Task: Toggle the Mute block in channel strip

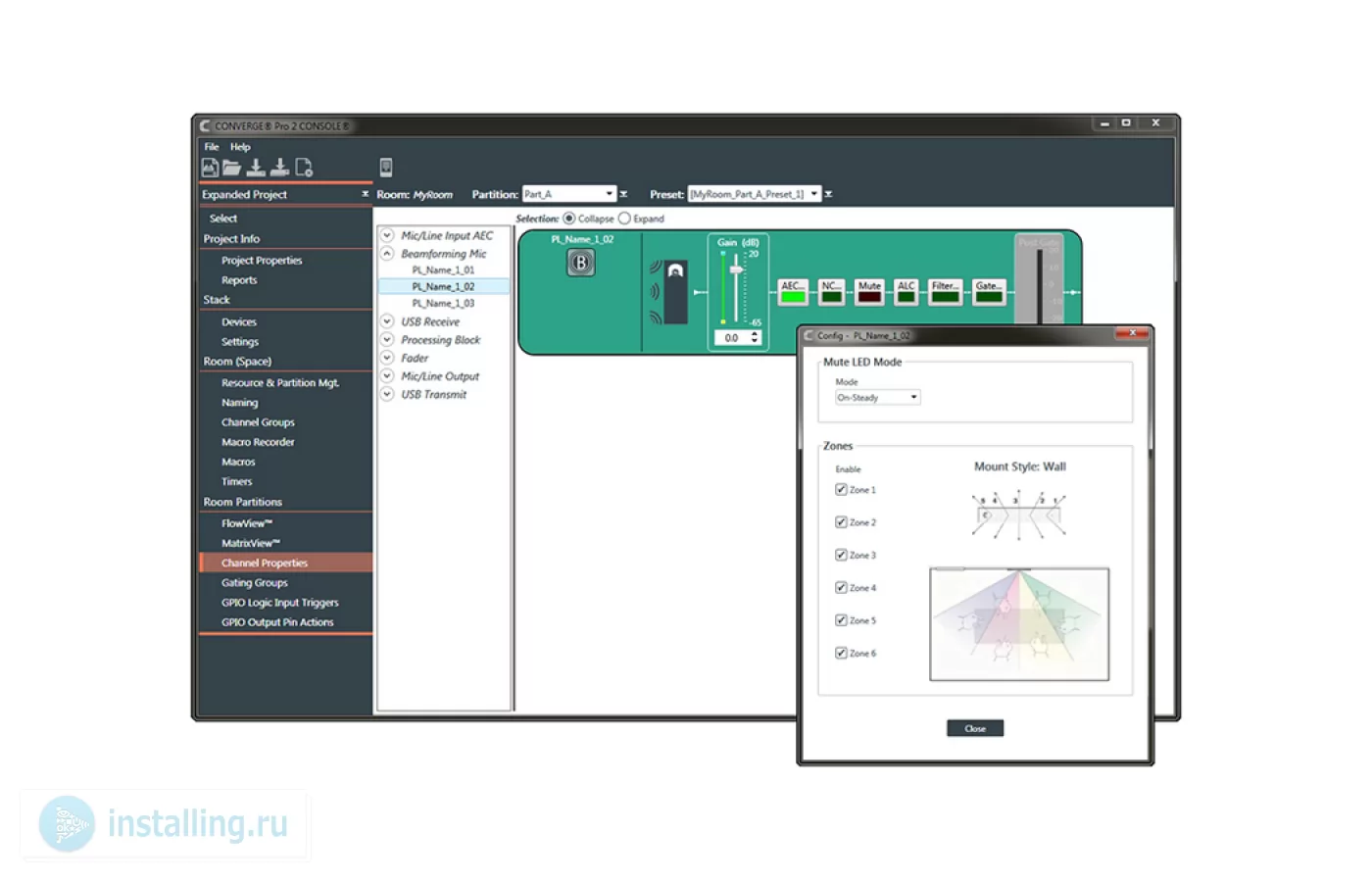Action: [x=869, y=291]
